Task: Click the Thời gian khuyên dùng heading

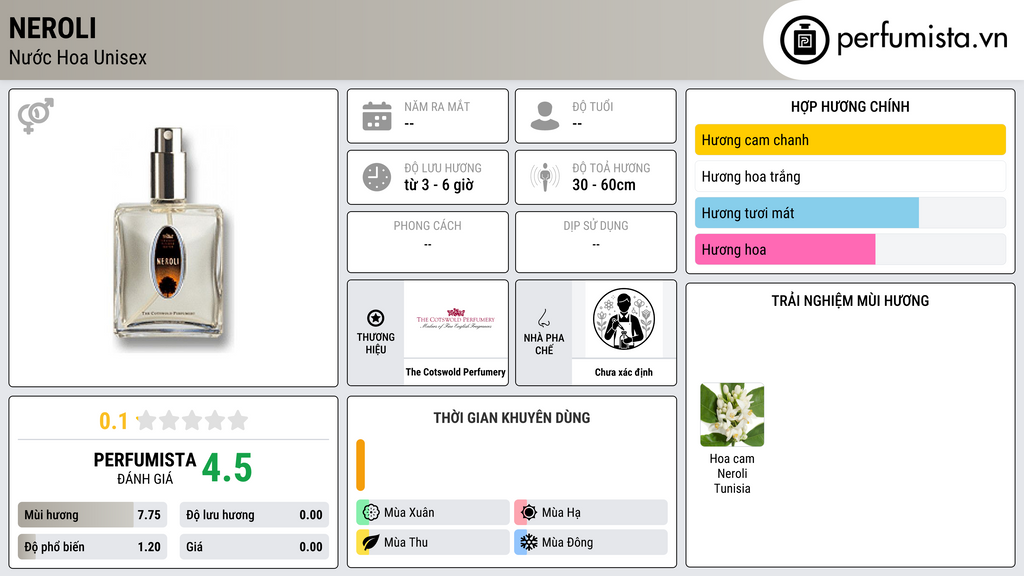Action: (512, 418)
